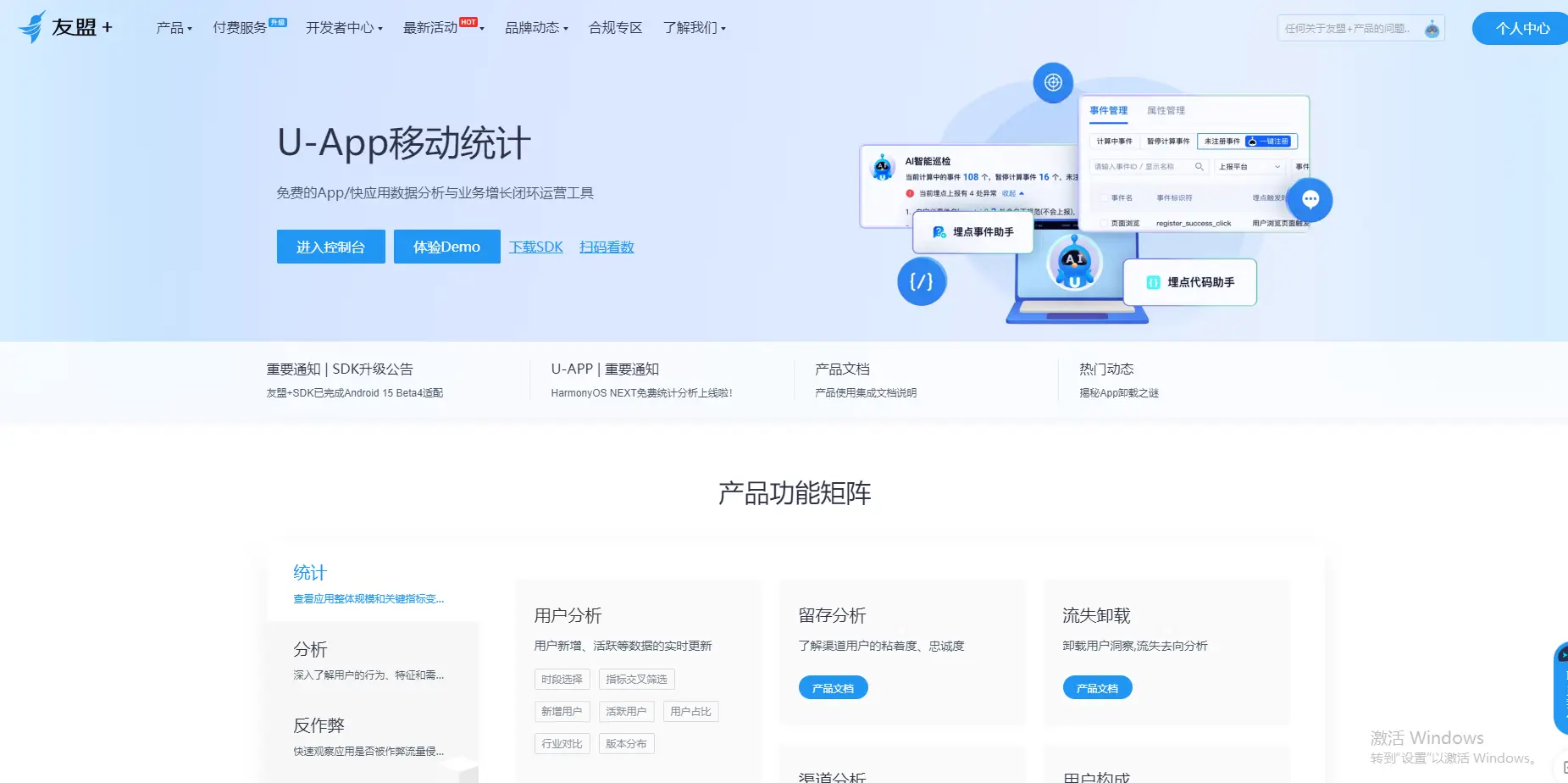Click the 进入控制台 button

pyautogui.click(x=331, y=247)
